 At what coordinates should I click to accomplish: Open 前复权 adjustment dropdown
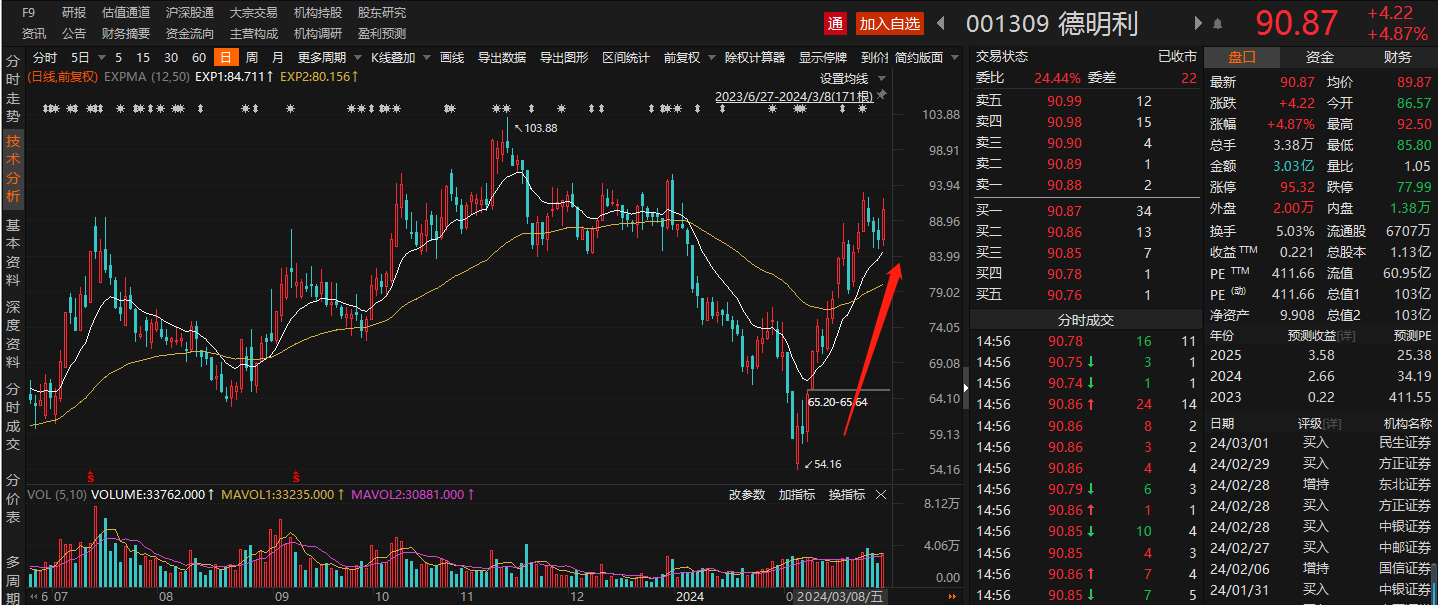(688, 57)
